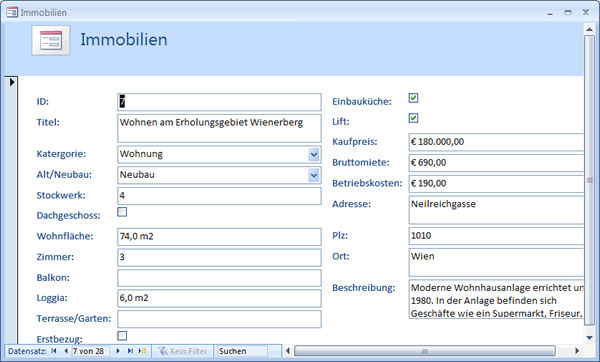
Task: Jump to last record icon
Action: 130,351
